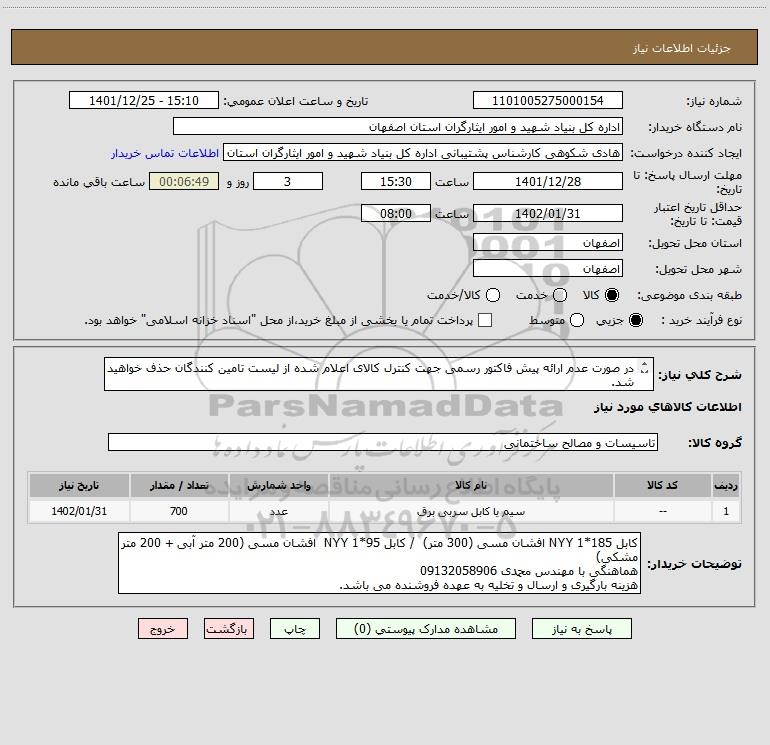Click the بازگشت back button
This screenshot has width=770, height=745.
click(229, 629)
